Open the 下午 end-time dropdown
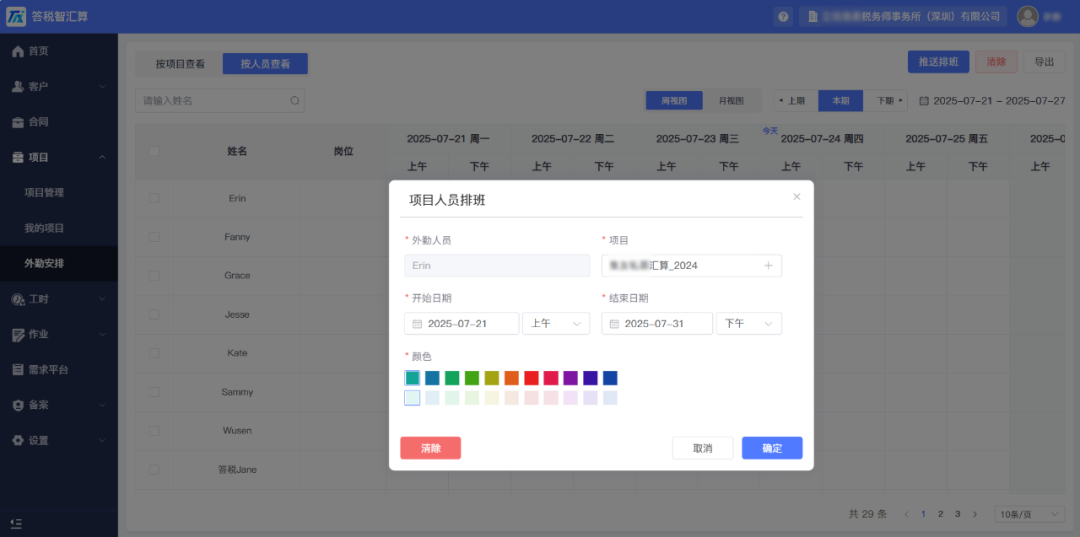The width and height of the screenshot is (1080, 537). (x=749, y=324)
